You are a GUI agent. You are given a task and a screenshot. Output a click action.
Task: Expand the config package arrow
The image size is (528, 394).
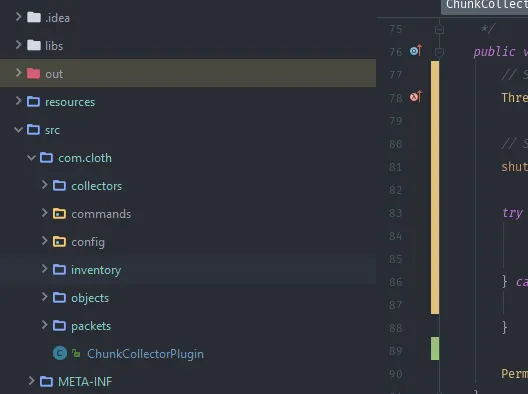click(44, 241)
